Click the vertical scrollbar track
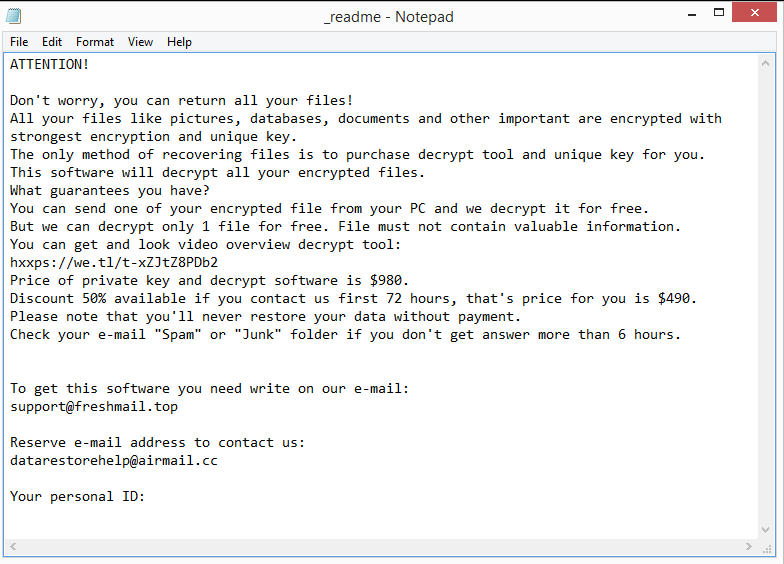Viewport: 784px width, 564px height. (x=770, y=300)
